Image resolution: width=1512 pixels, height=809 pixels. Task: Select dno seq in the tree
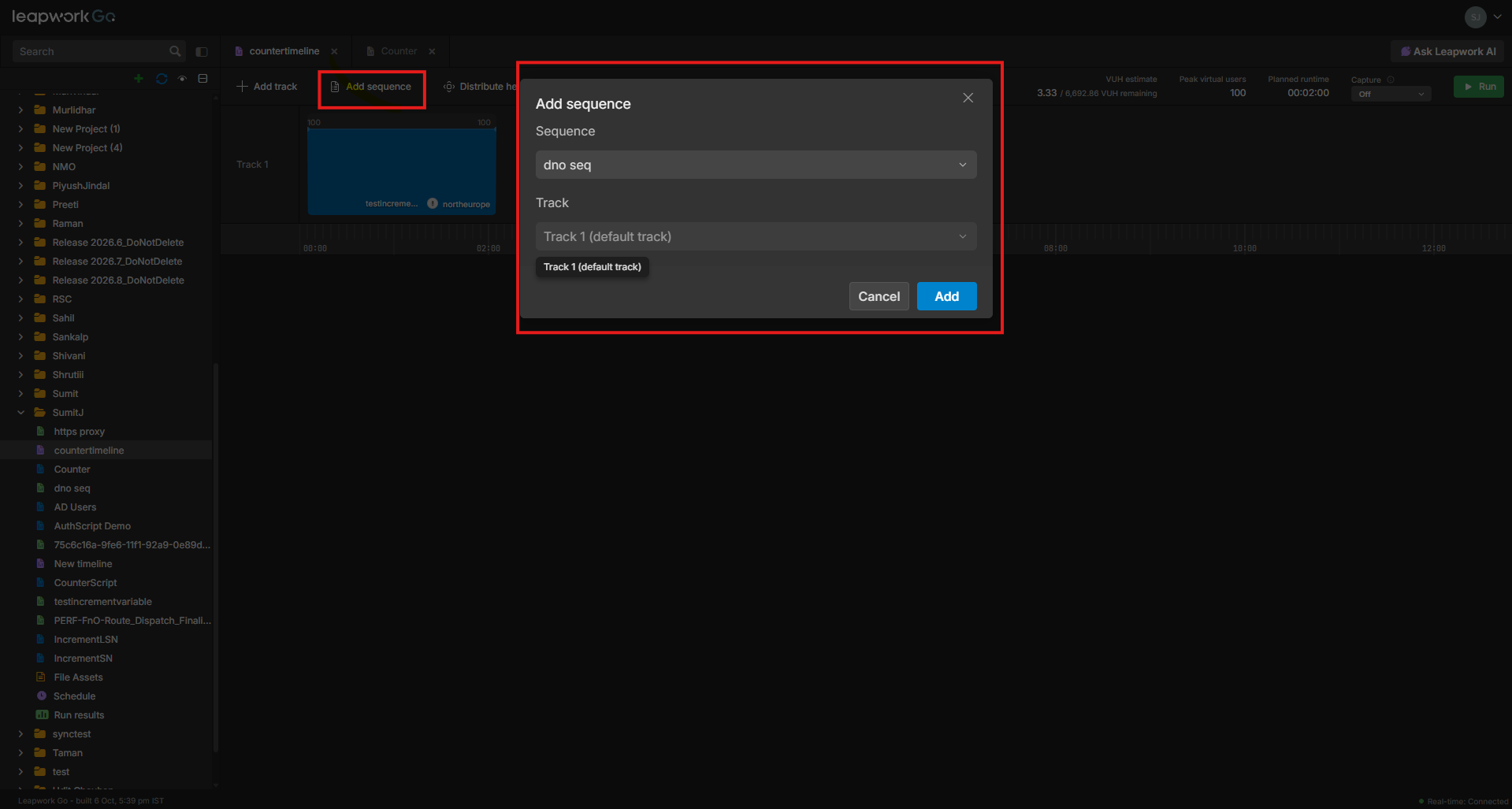72,488
